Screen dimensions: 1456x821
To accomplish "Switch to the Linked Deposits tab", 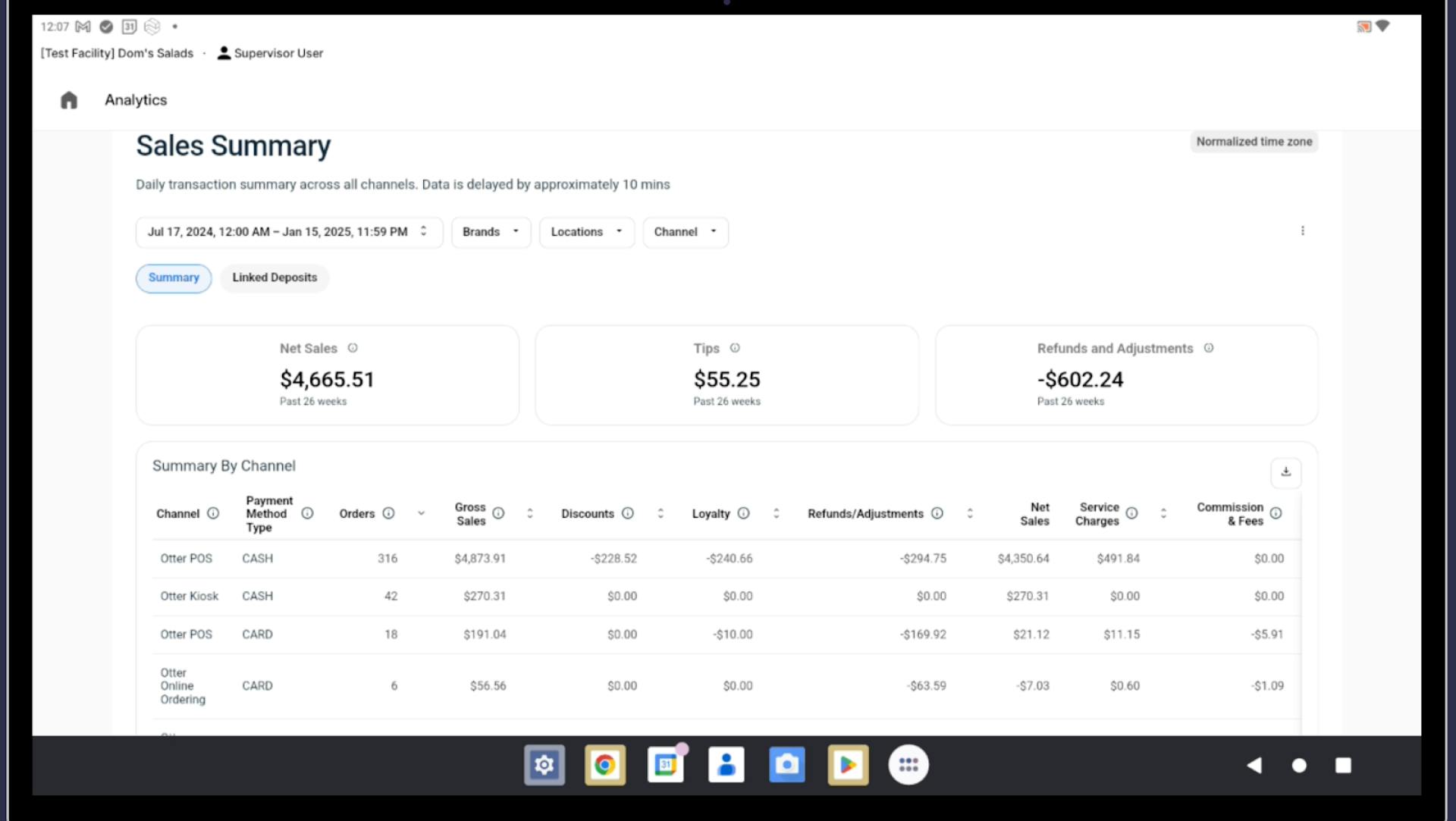I will point(275,278).
